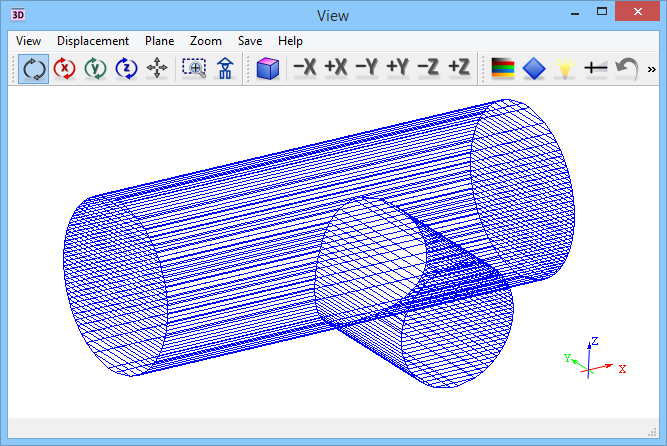
Task: Switch to the isometric cube view
Action: tap(268, 69)
